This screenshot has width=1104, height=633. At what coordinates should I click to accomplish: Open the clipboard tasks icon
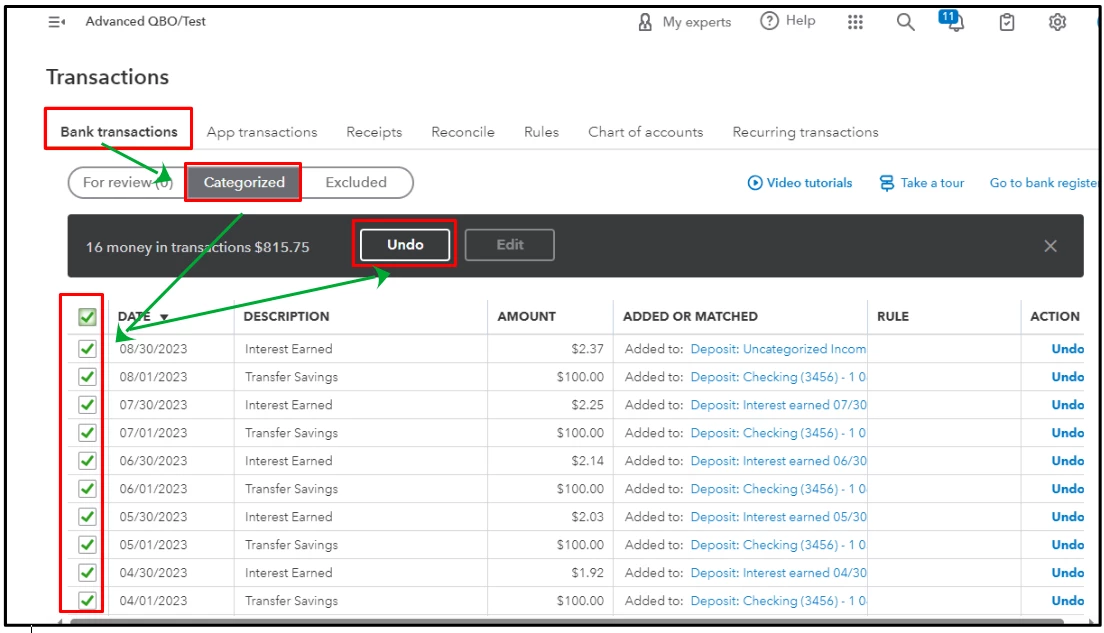pyautogui.click(x=1007, y=23)
